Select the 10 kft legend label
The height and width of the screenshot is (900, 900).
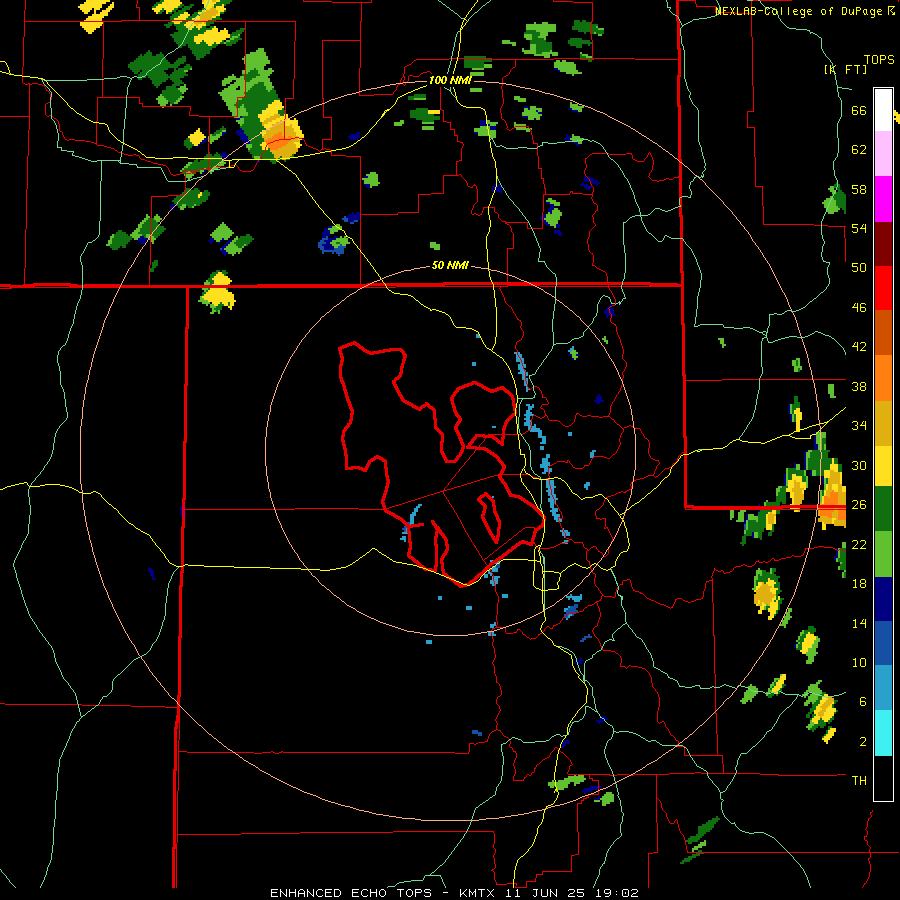(x=859, y=662)
